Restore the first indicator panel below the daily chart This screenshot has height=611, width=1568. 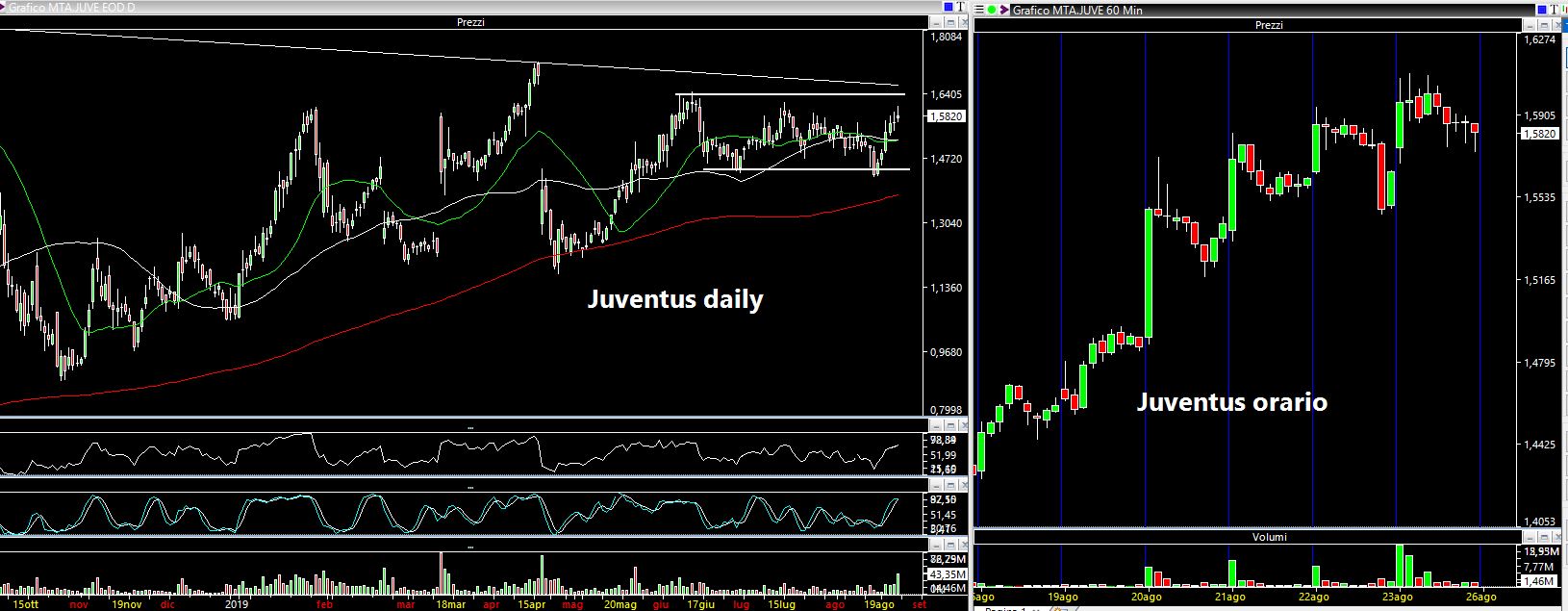950,426
